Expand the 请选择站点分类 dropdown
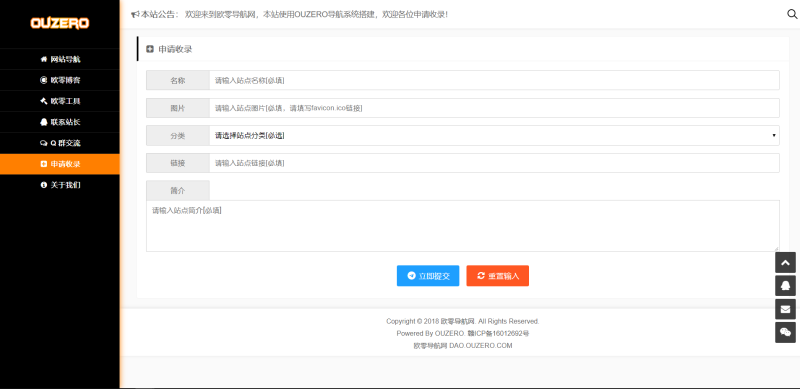This screenshot has width=800, height=389. (x=494, y=136)
